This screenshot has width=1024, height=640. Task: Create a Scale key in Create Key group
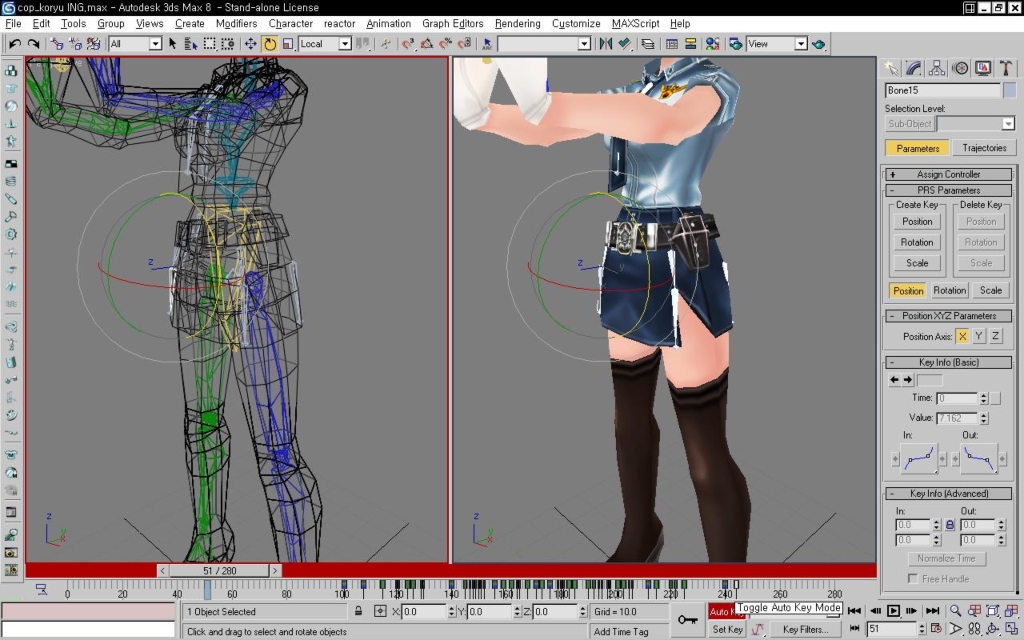pyautogui.click(x=917, y=263)
